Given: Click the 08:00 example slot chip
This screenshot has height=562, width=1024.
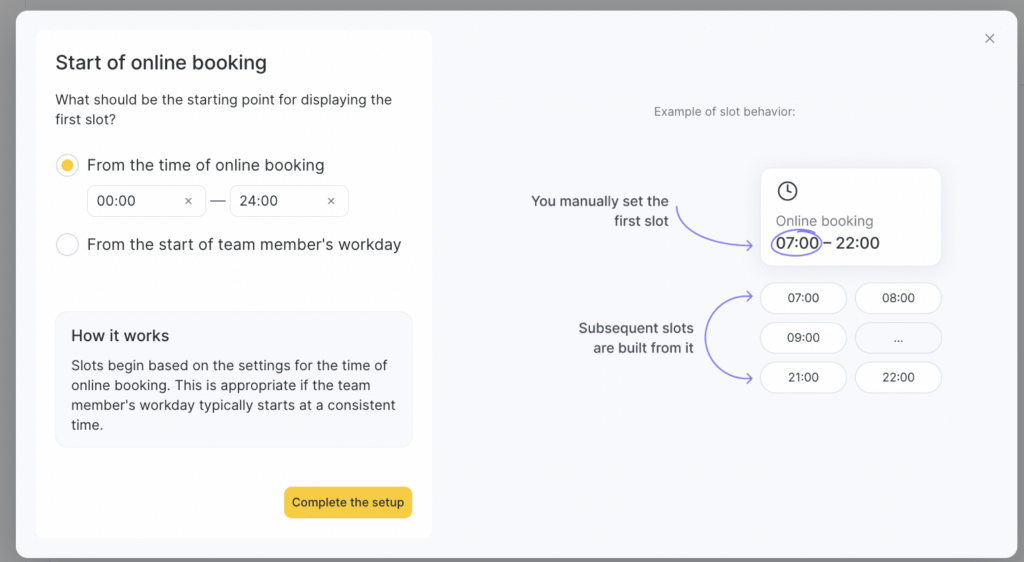Looking at the screenshot, I should 898,298.
